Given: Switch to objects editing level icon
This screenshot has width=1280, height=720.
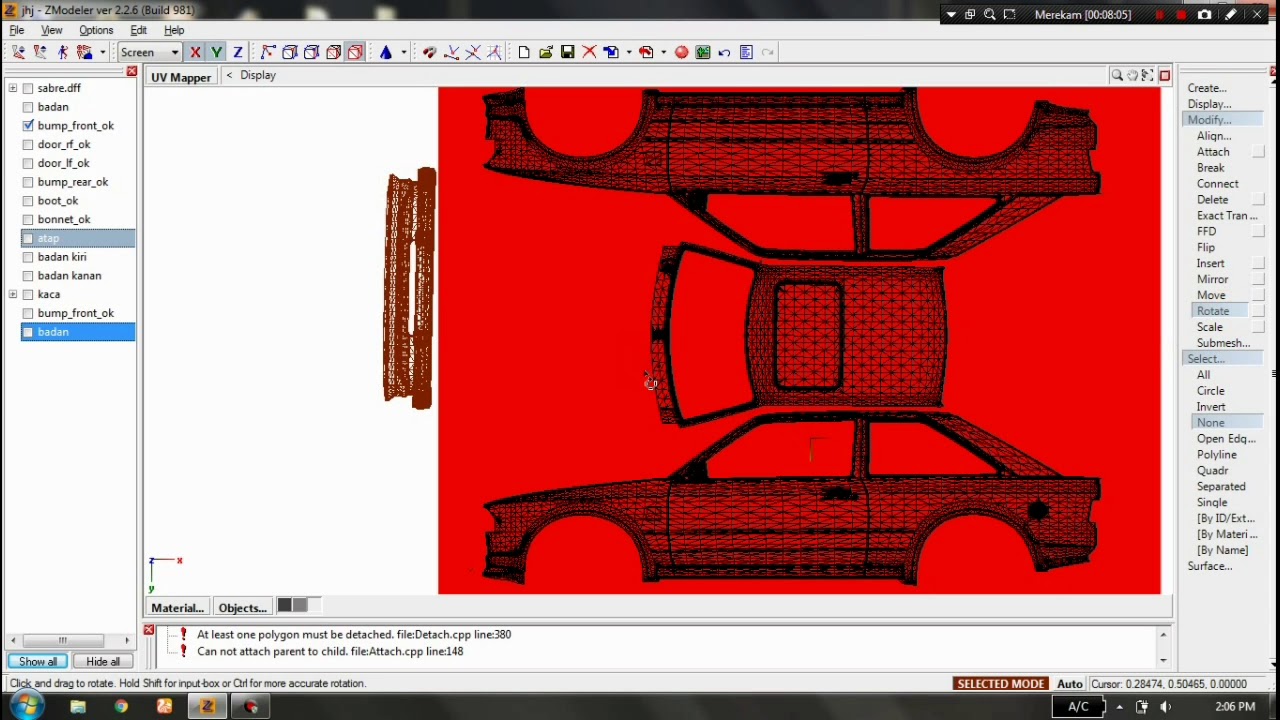Looking at the screenshot, I should click(334, 52).
